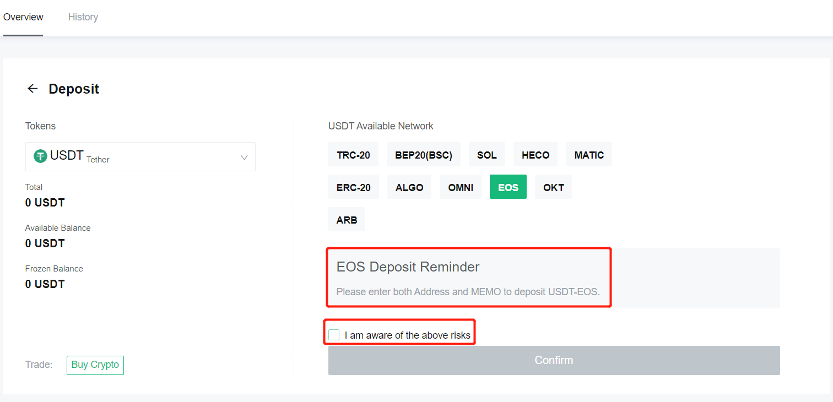
Task: Open the Overview tab
Action: point(23,17)
